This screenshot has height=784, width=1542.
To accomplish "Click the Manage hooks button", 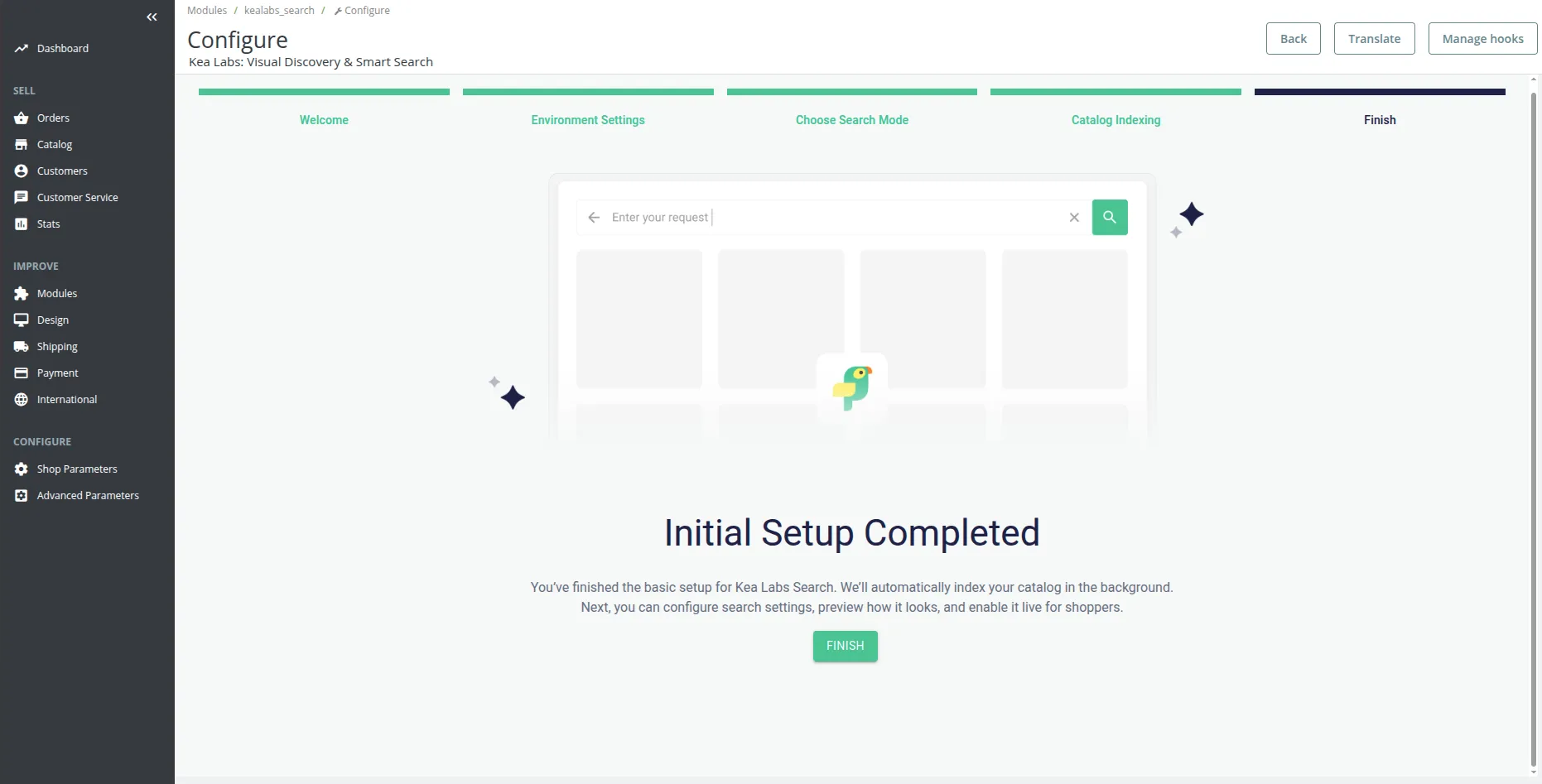I will point(1482,39).
